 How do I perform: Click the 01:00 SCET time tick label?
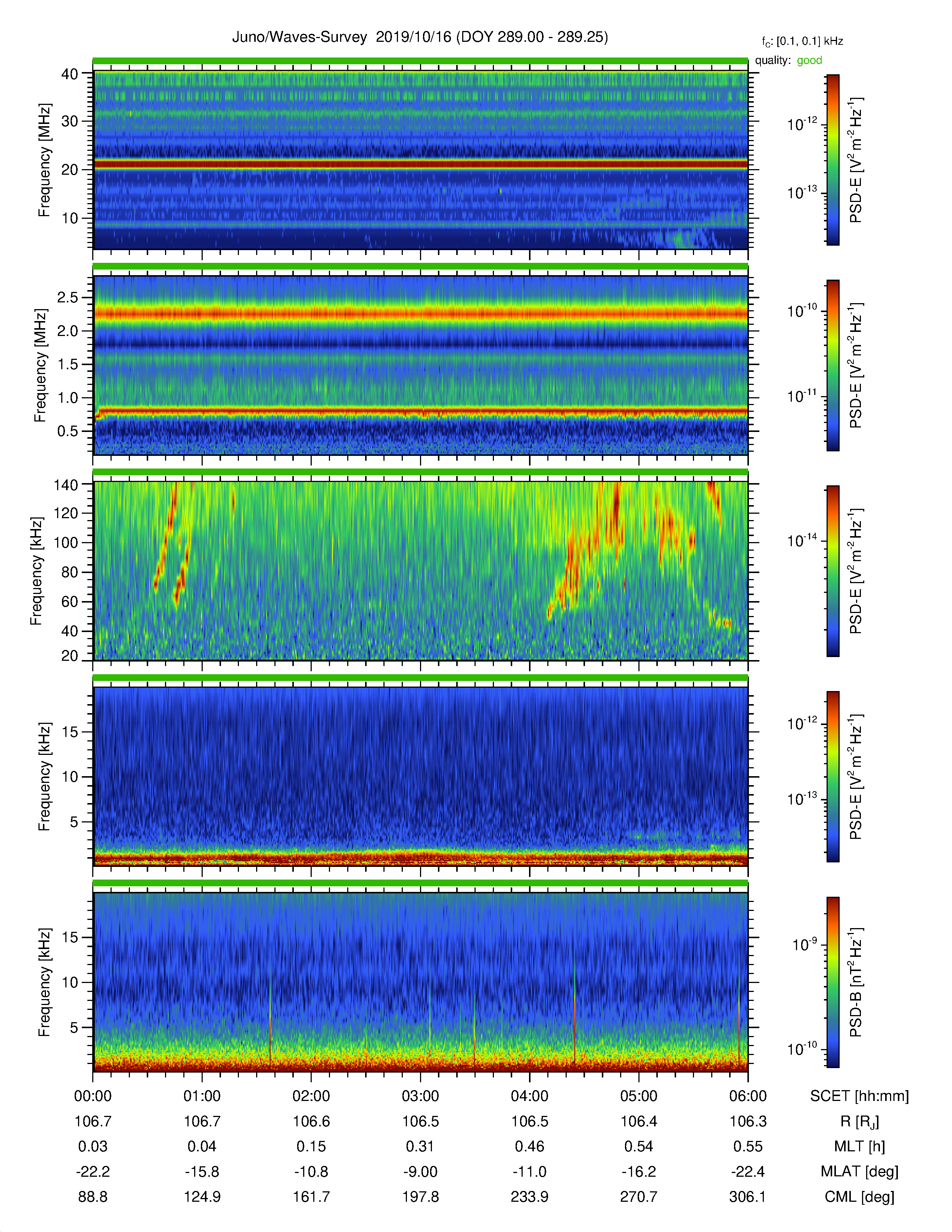202,1096
